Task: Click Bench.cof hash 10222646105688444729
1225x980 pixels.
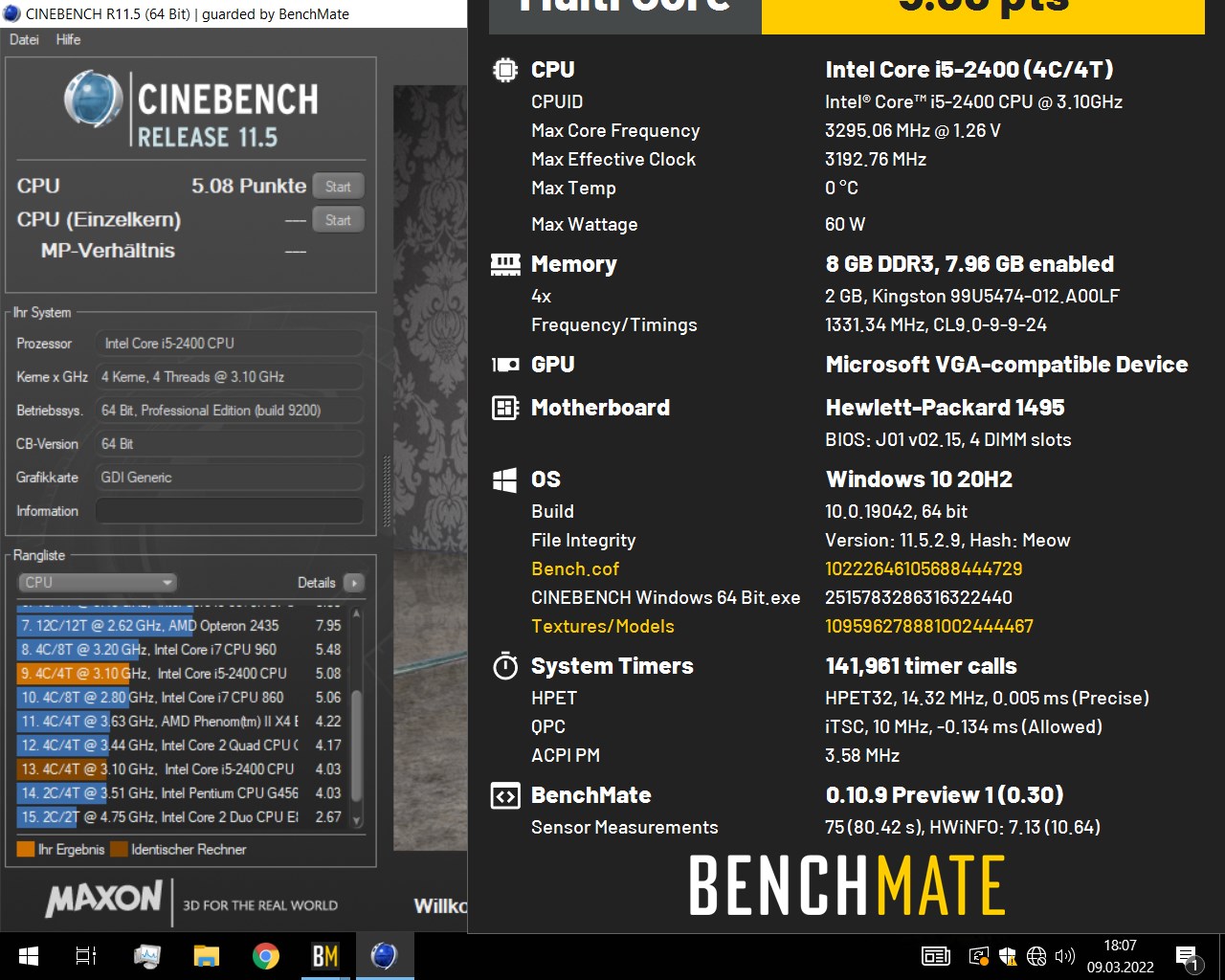Action: pyautogui.click(x=924, y=568)
